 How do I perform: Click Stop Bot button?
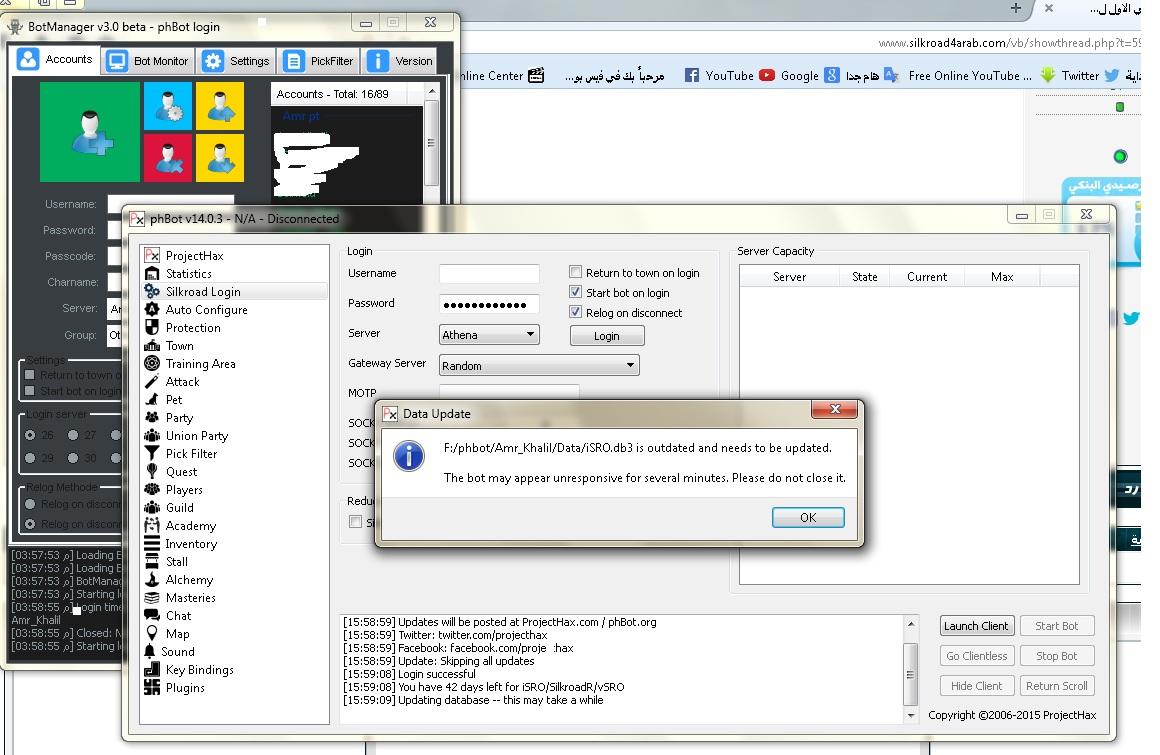click(x=1056, y=656)
